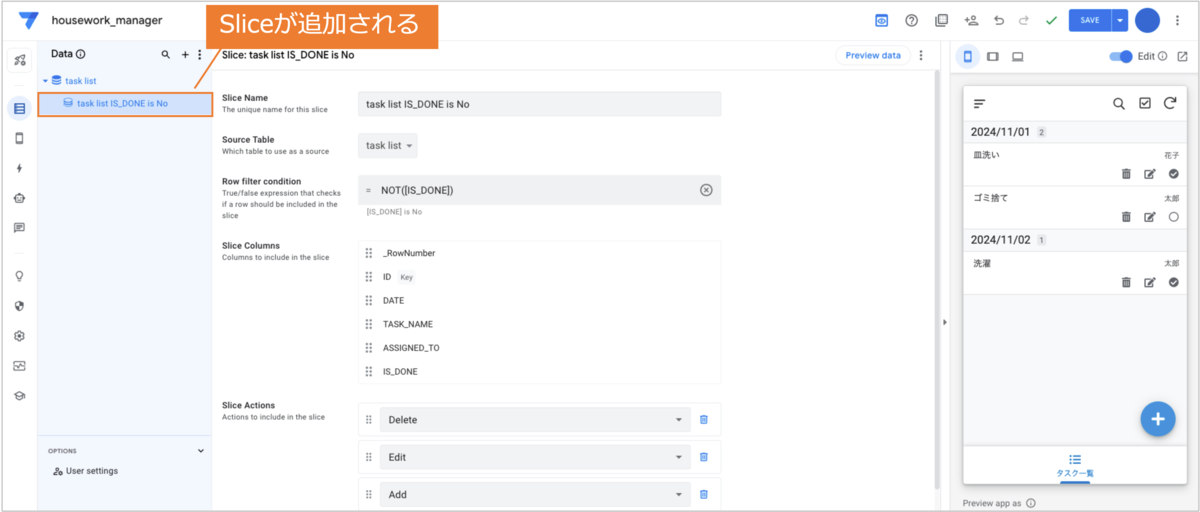Open the Data section in left sidebar

click(19, 108)
